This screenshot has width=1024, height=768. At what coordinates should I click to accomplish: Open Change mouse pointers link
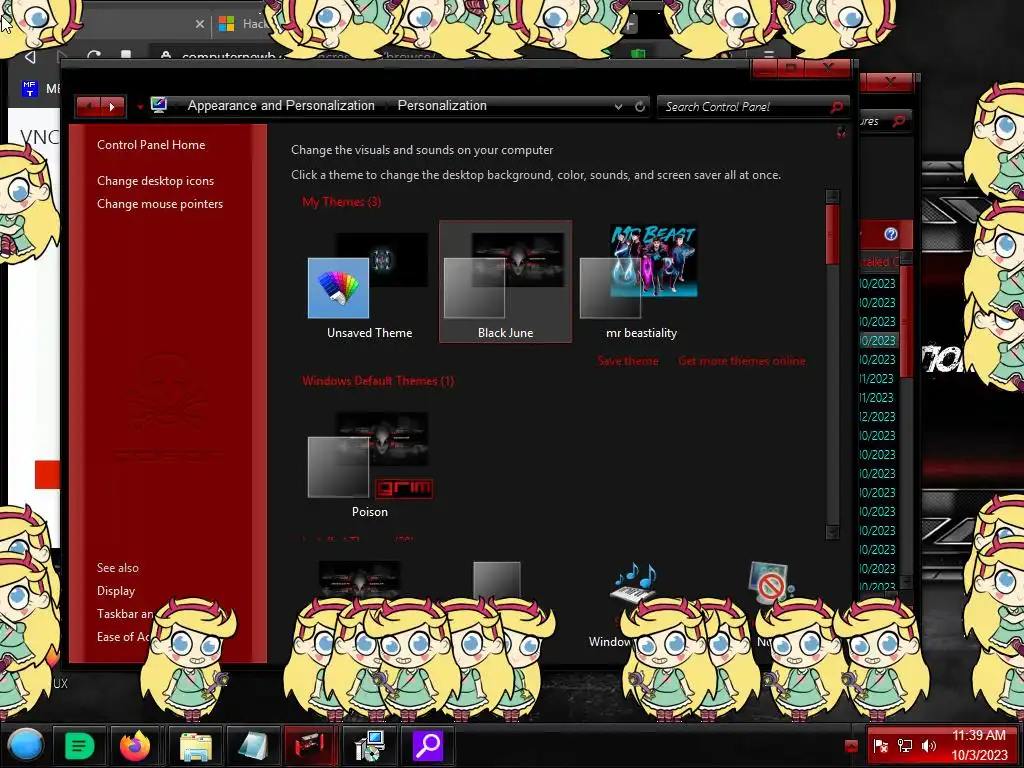point(160,204)
